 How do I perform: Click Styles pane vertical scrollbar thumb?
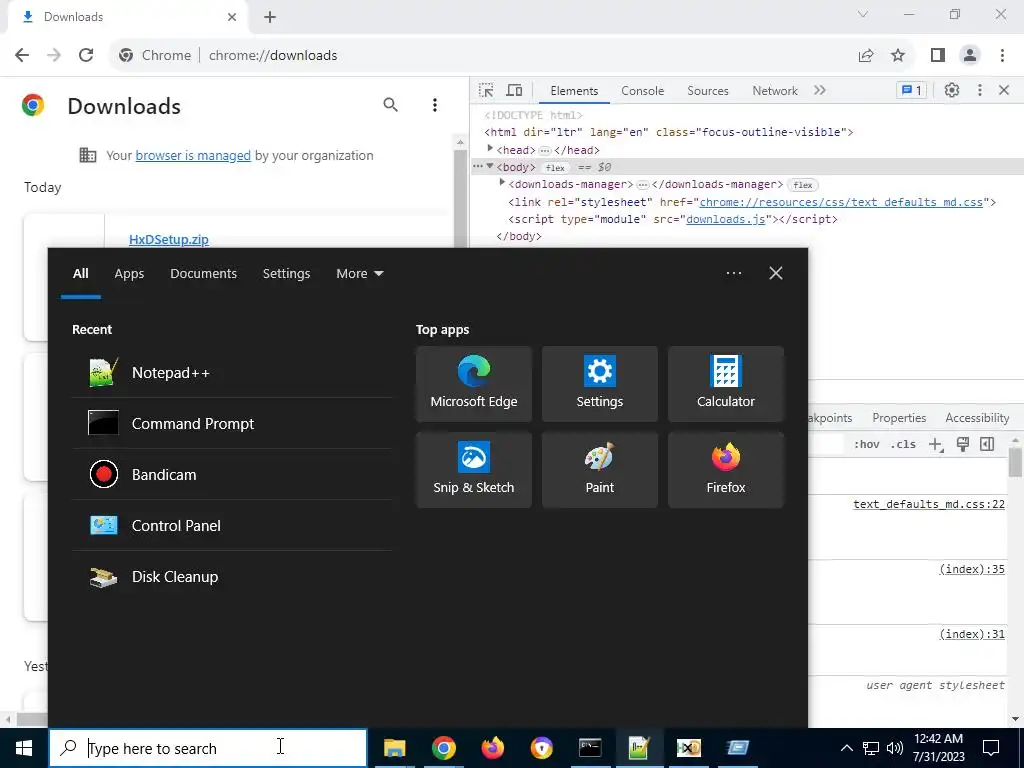point(1015,462)
